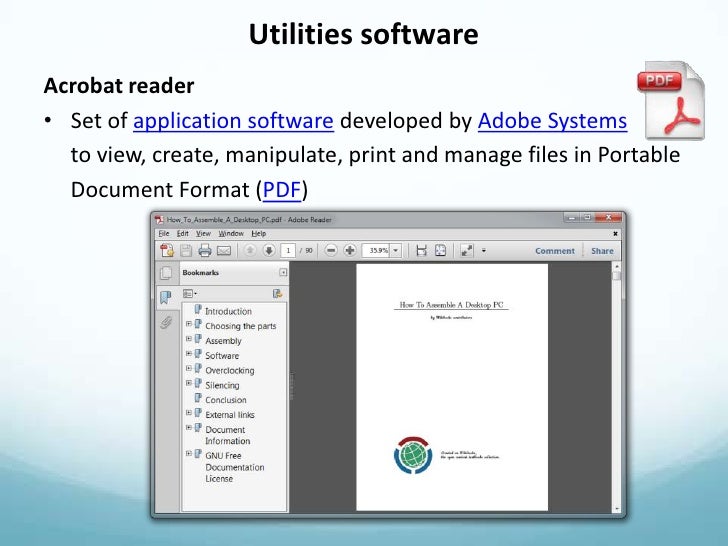Expand the Silencing bookmark node

coord(189,383)
